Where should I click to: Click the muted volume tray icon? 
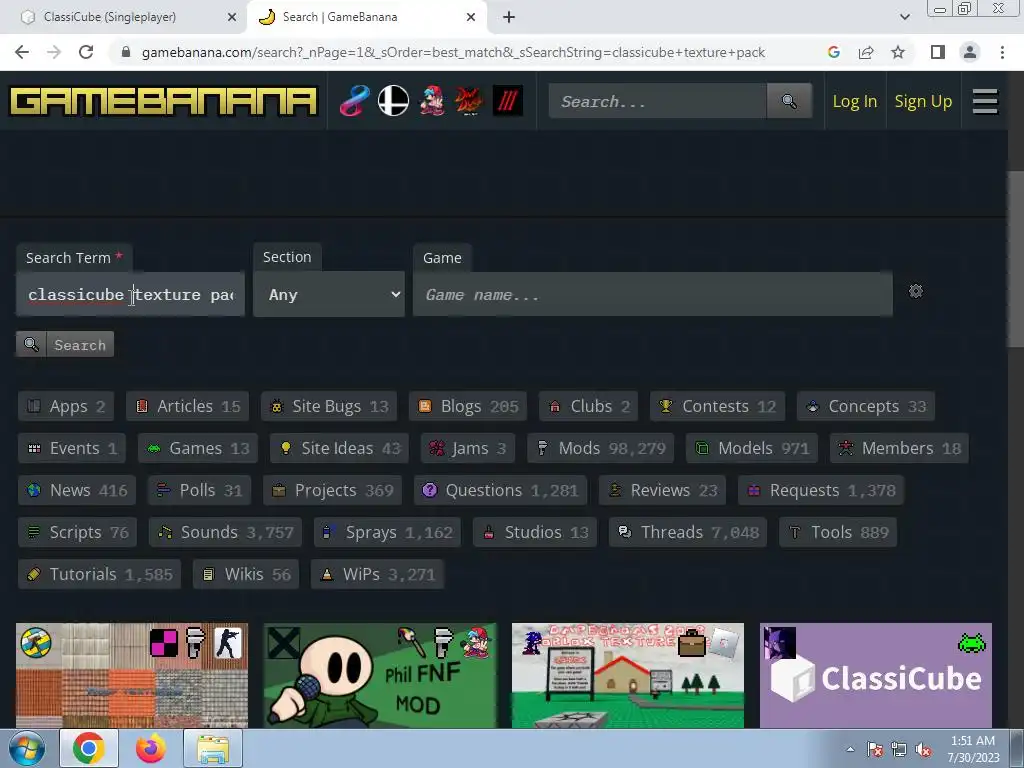923,749
